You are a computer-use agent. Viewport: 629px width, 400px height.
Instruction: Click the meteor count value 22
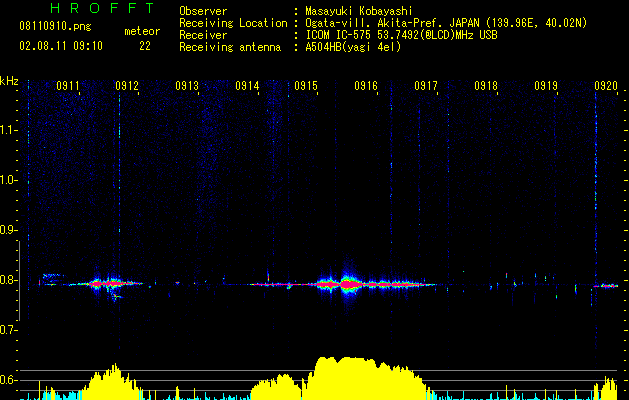pyautogui.click(x=145, y=46)
